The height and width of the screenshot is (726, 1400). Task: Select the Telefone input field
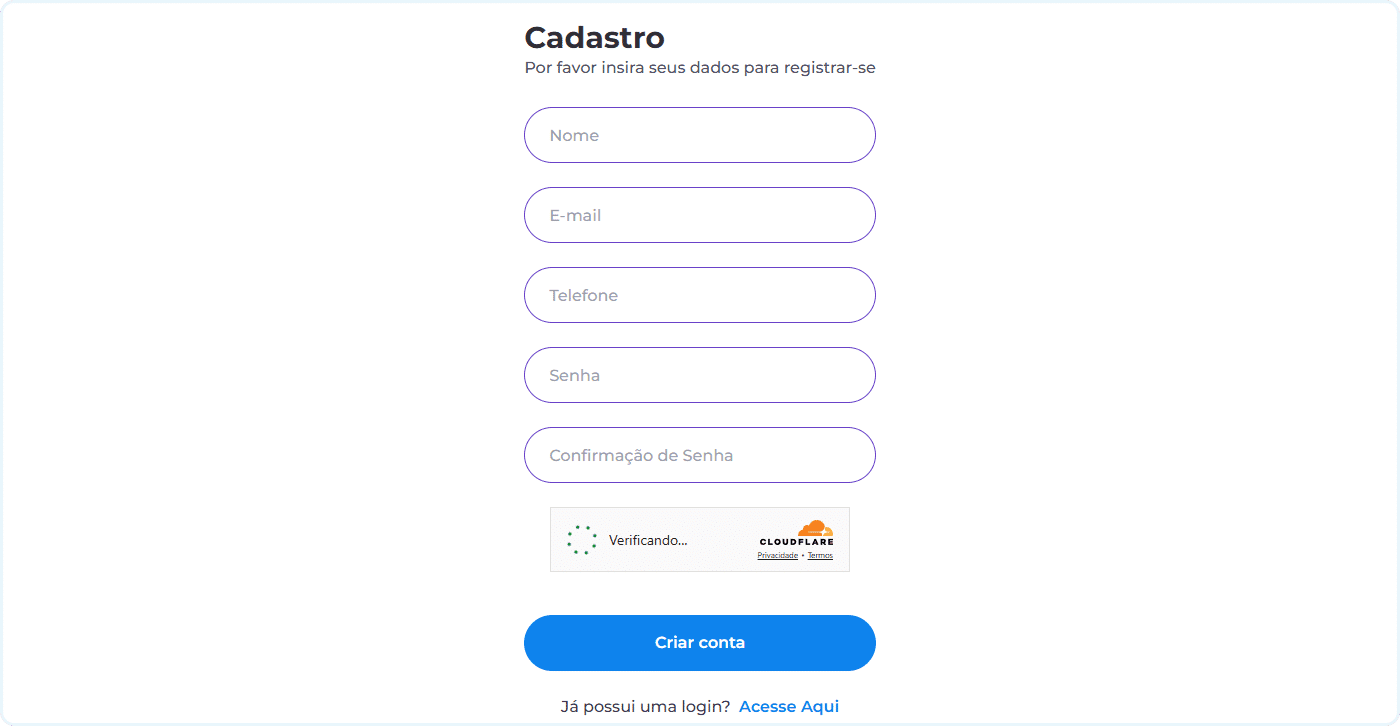700,295
